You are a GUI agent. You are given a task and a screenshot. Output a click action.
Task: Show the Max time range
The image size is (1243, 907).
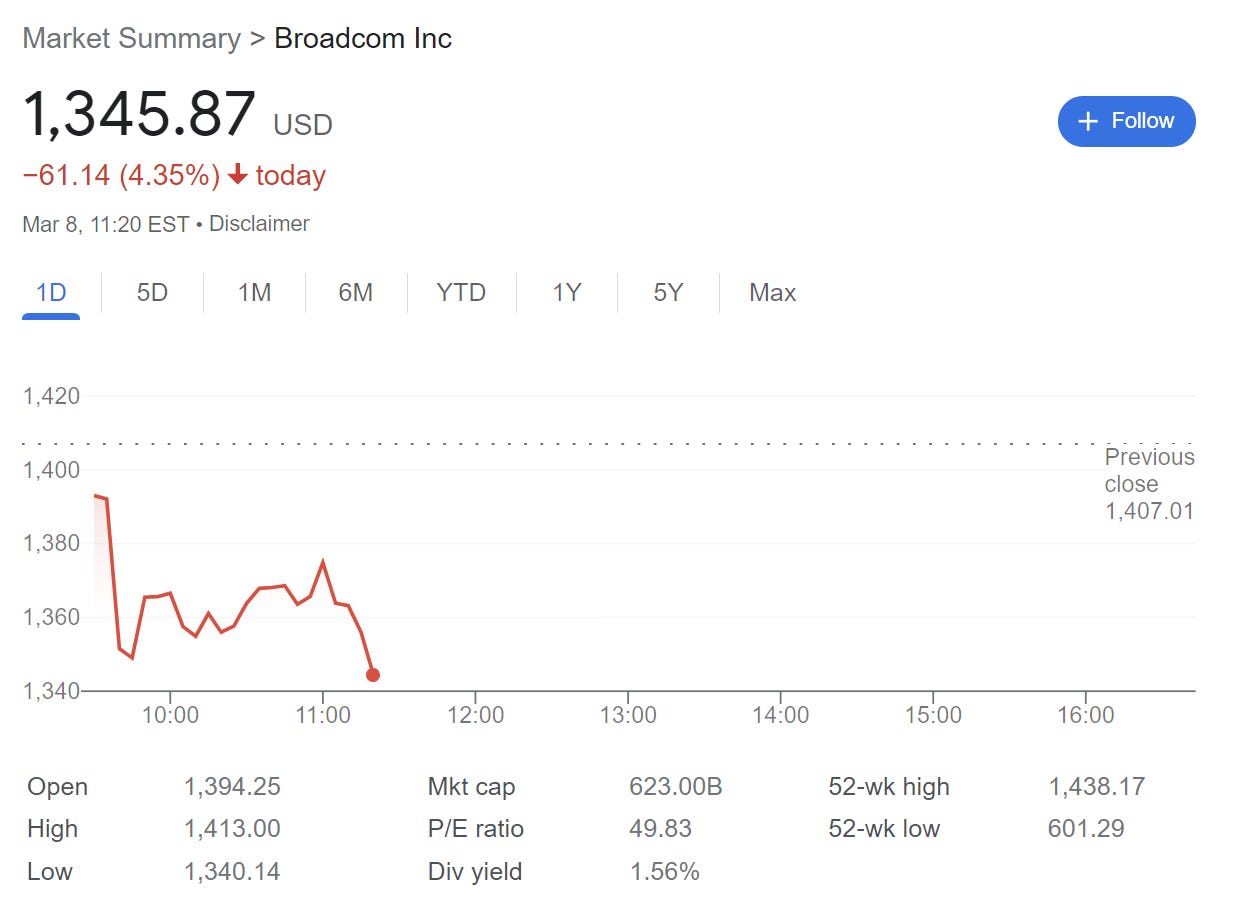pos(772,293)
